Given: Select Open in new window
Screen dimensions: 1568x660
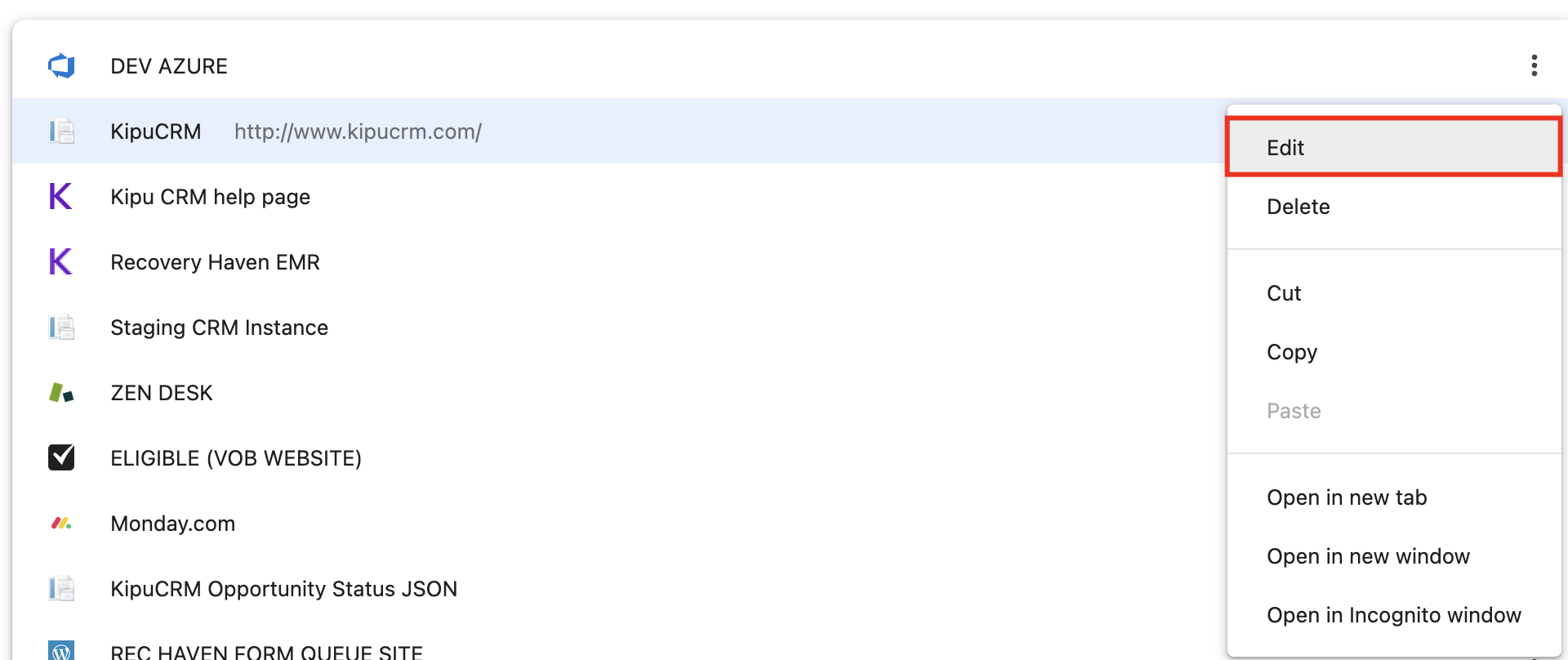Looking at the screenshot, I should coord(1368,556).
